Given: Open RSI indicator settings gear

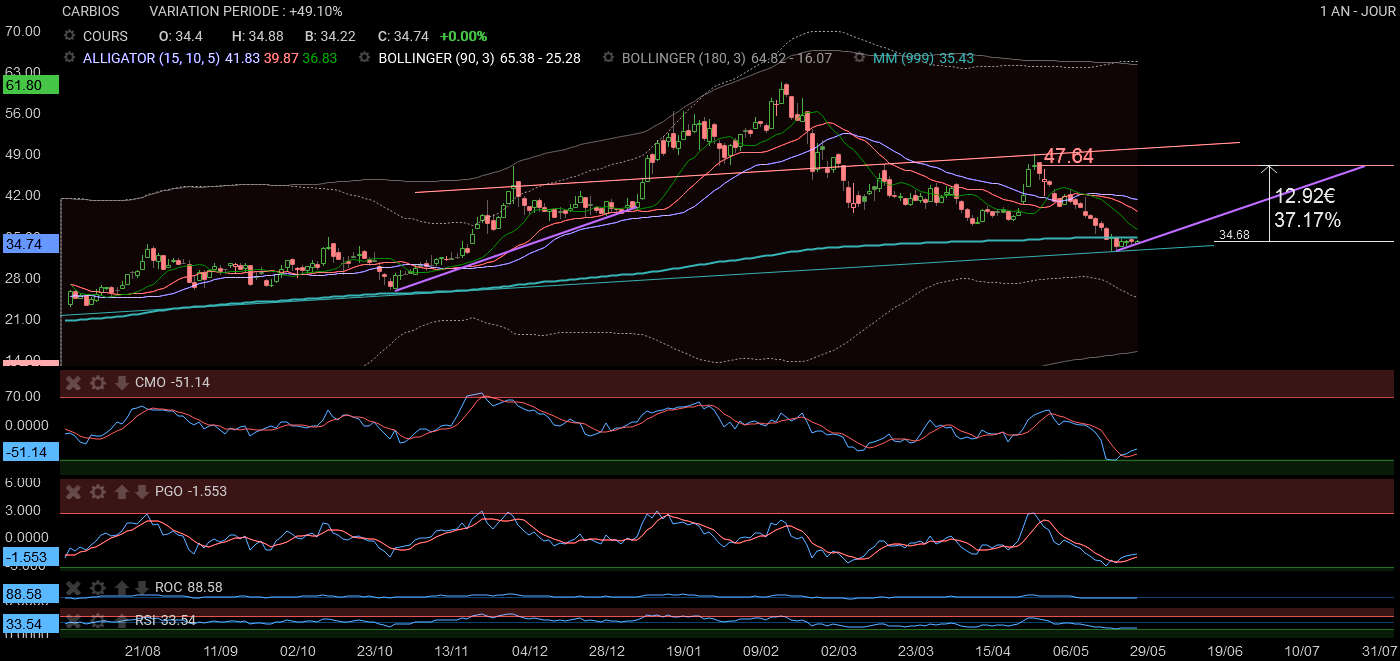Looking at the screenshot, I should [97, 620].
